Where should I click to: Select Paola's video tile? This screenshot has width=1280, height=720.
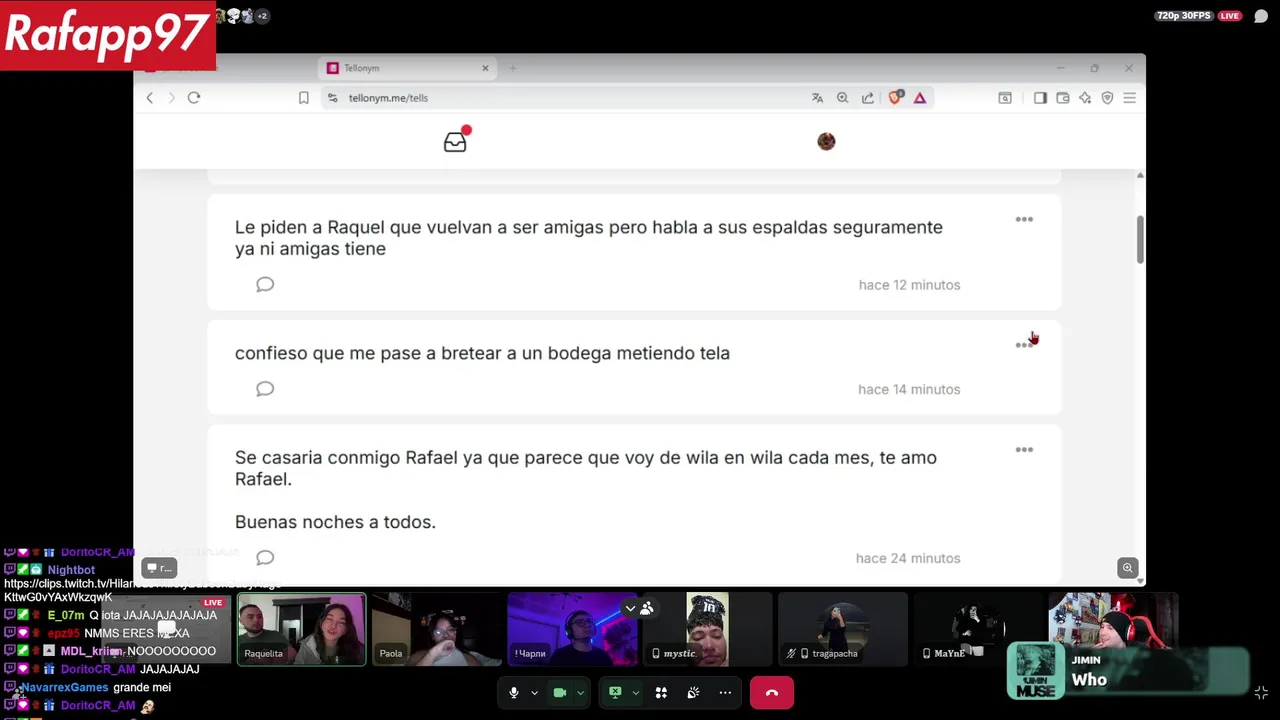coord(437,629)
